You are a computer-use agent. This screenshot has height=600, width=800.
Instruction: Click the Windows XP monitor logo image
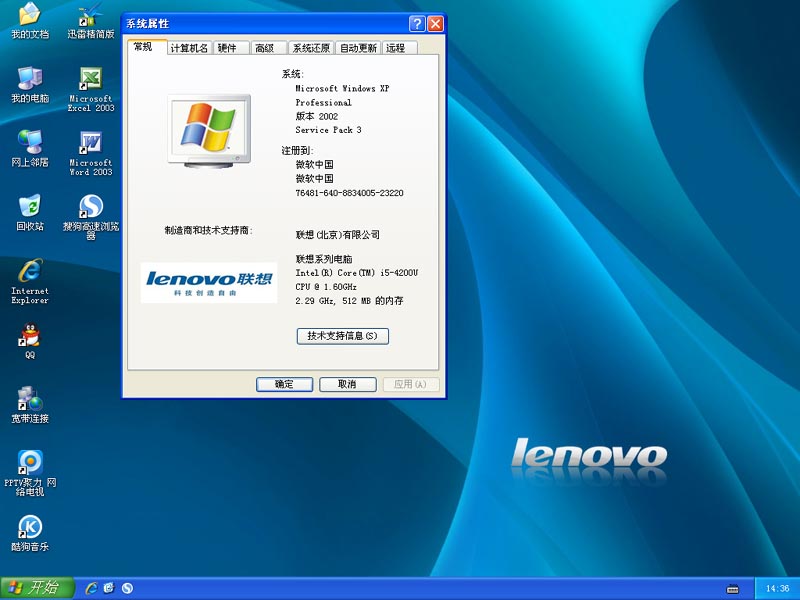209,131
